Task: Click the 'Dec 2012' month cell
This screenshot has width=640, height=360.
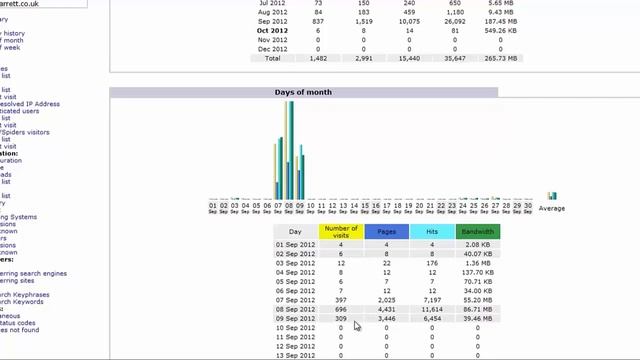Action: (x=273, y=49)
